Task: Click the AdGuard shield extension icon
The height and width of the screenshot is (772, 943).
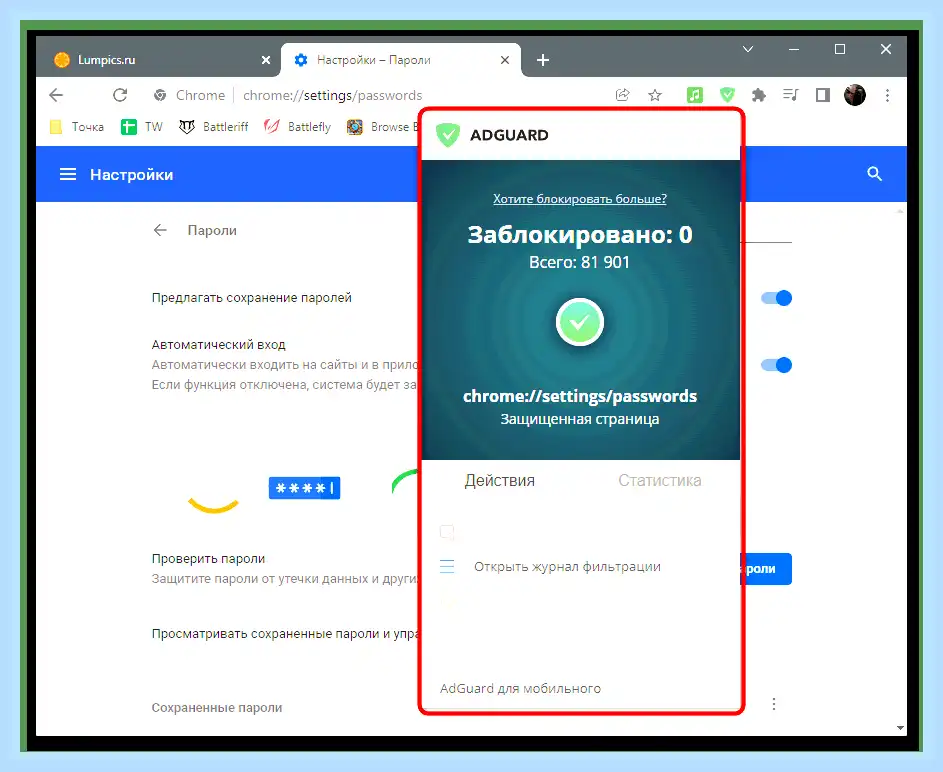Action: tap(727, 95)
